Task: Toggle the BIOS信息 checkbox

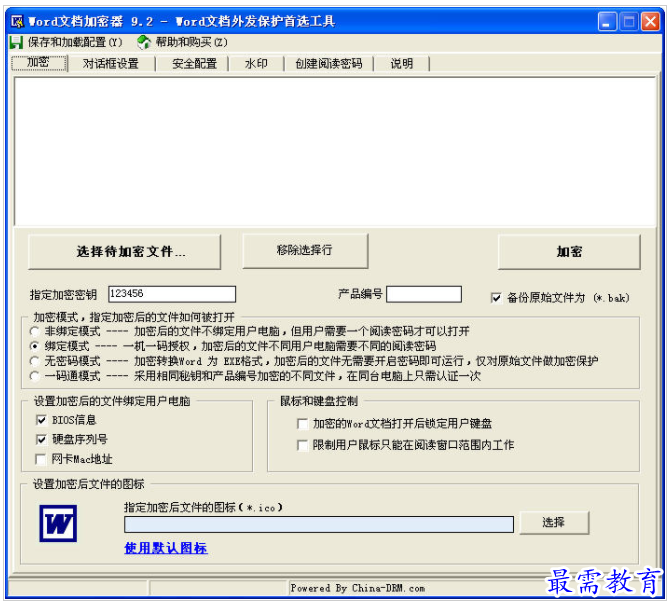Action: (41, 421)
